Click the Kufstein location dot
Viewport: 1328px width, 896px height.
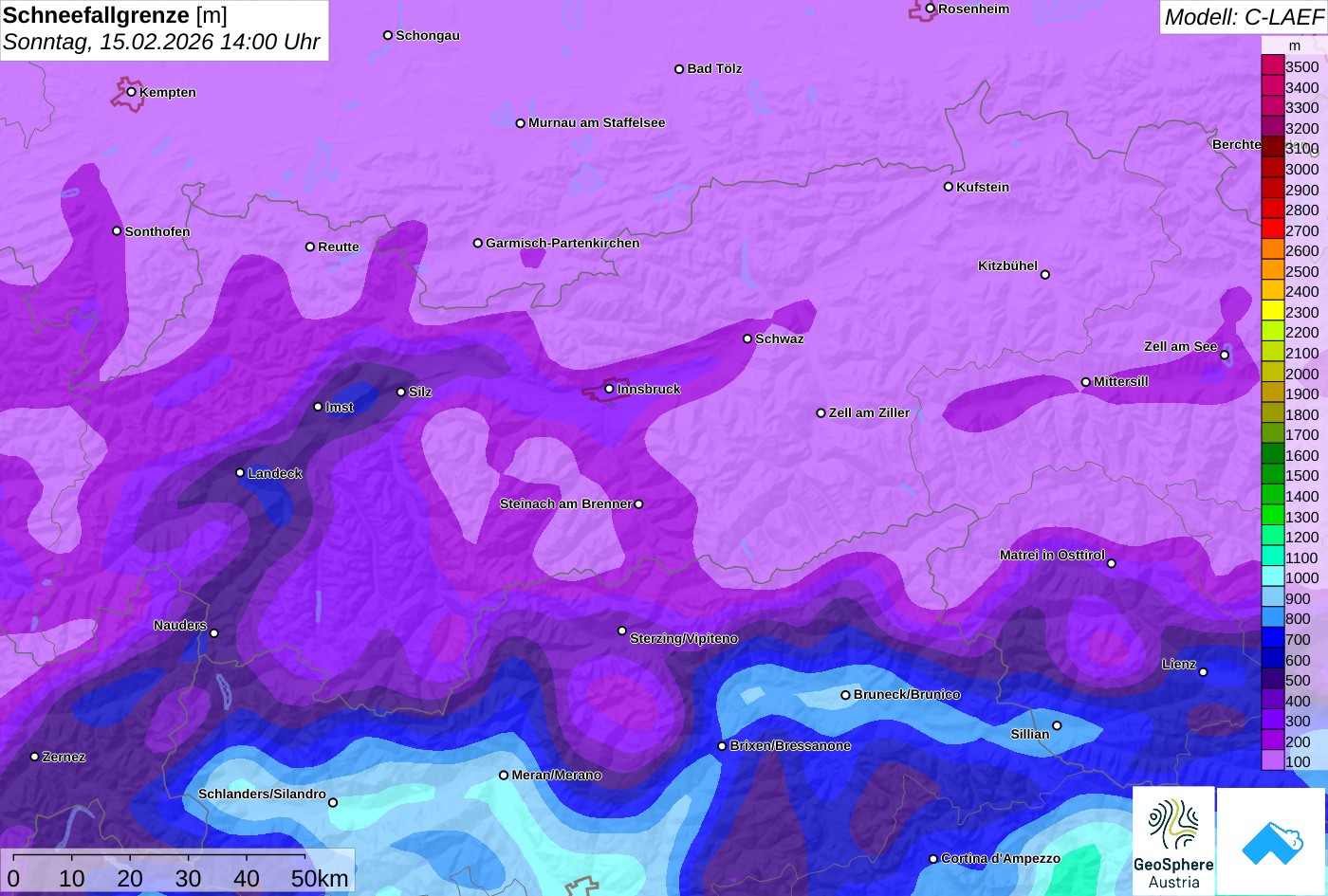(x=949, y=187)
